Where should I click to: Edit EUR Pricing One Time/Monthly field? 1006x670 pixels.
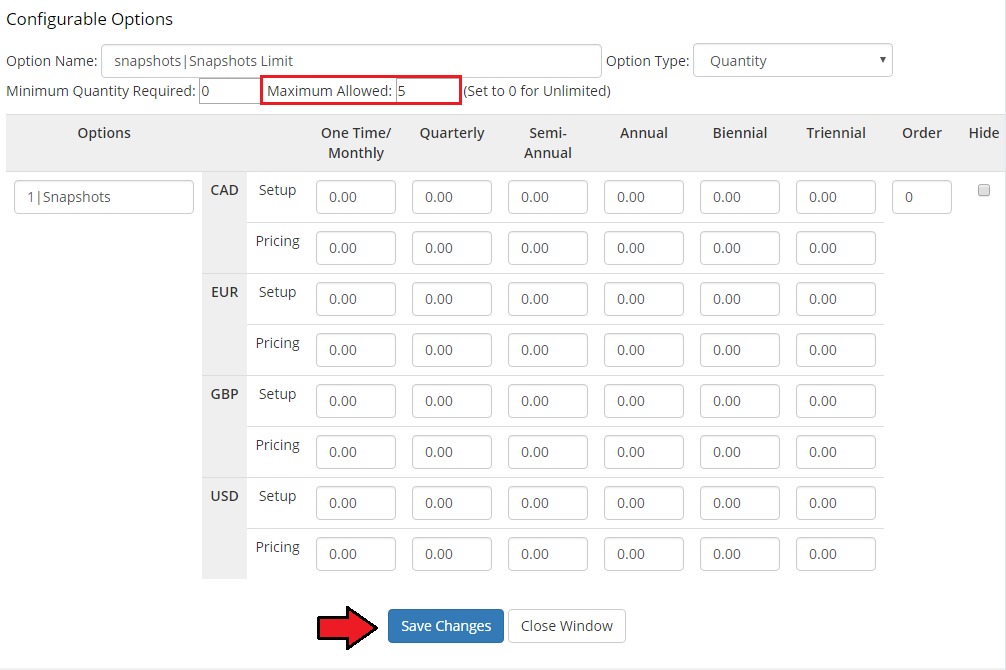(356, 350)
